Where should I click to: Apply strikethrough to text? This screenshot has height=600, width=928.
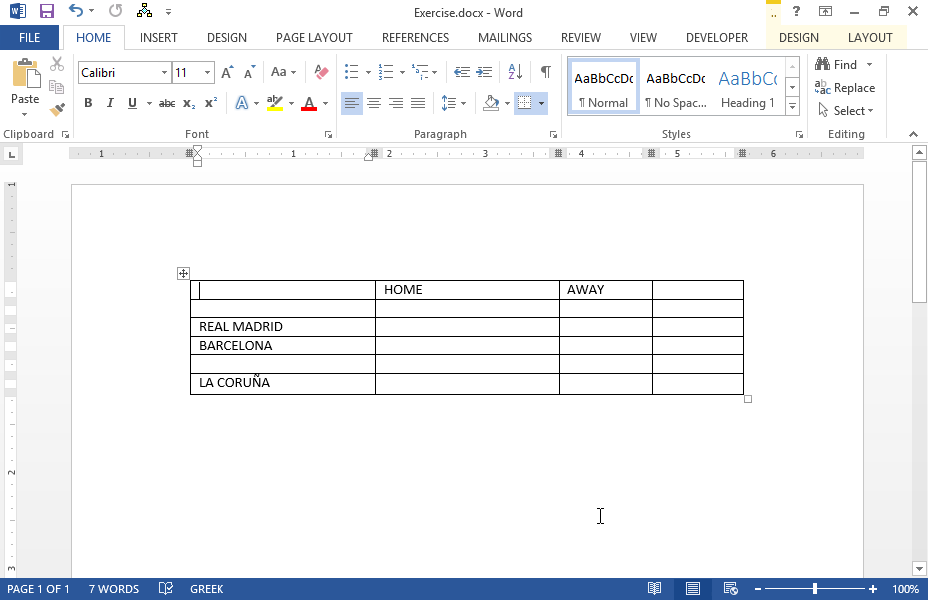(167, 104)
